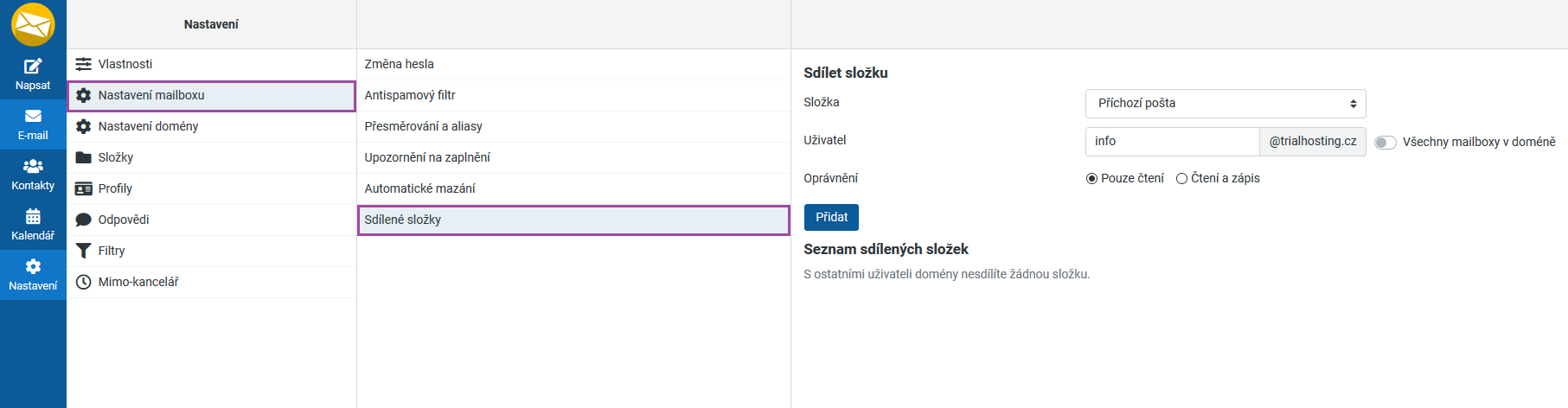The width and height of the screenshot is (1568, 408).
Task: Open Automatické mazání settings
Action: tap(420, 188)
